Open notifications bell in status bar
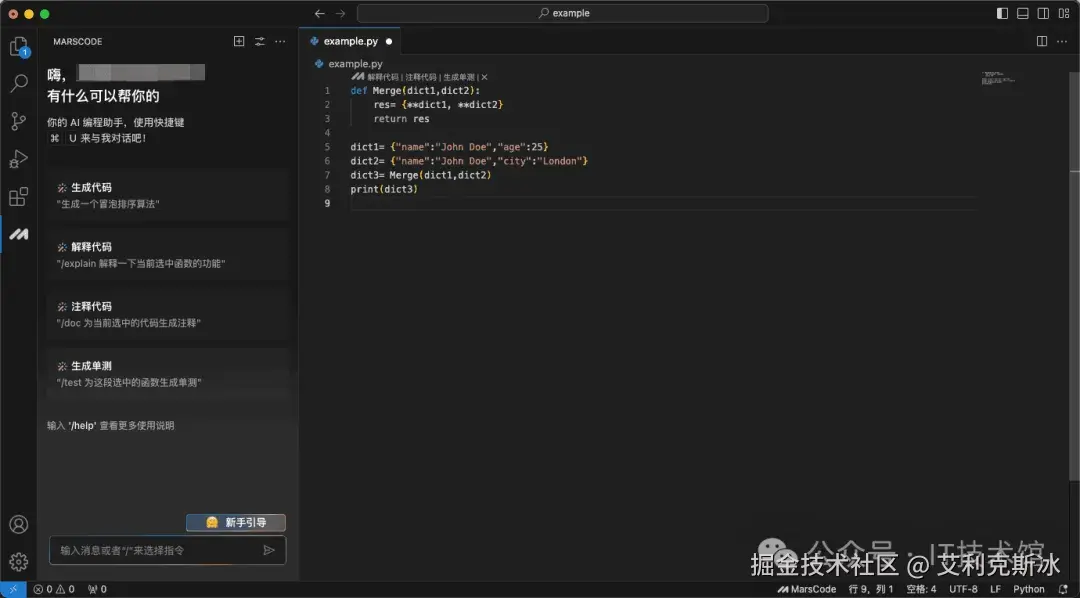 (1063, 589)
